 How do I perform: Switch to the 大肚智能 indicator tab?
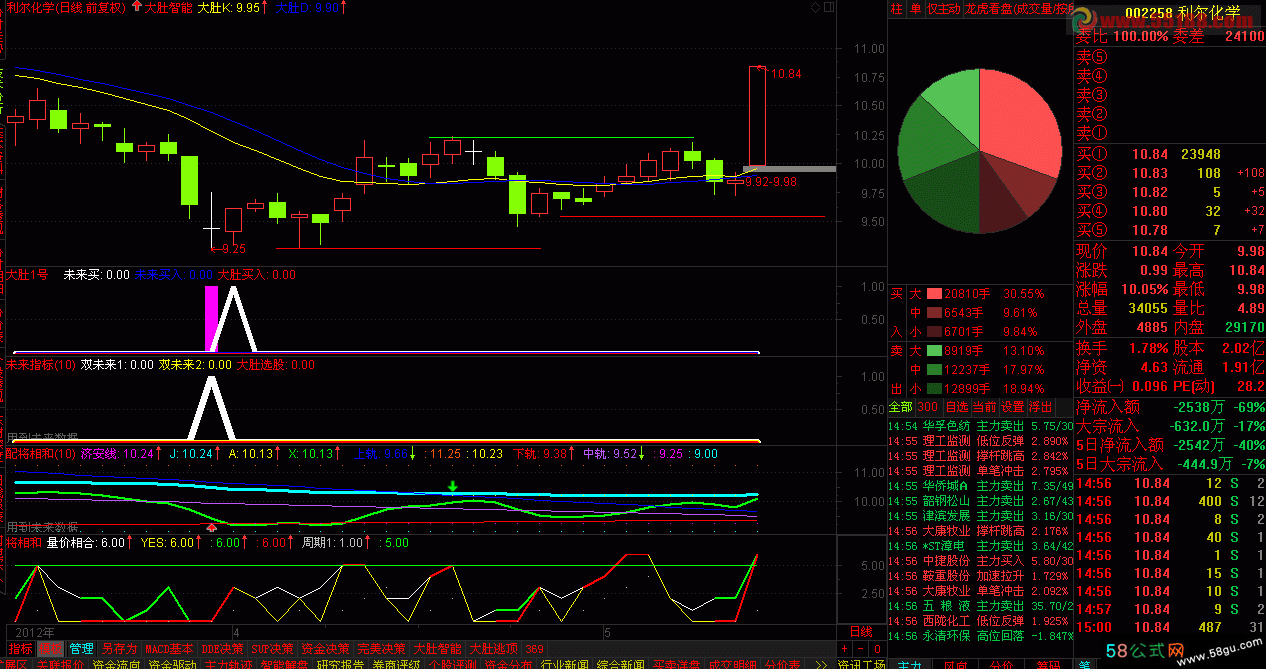coord(437,649)
